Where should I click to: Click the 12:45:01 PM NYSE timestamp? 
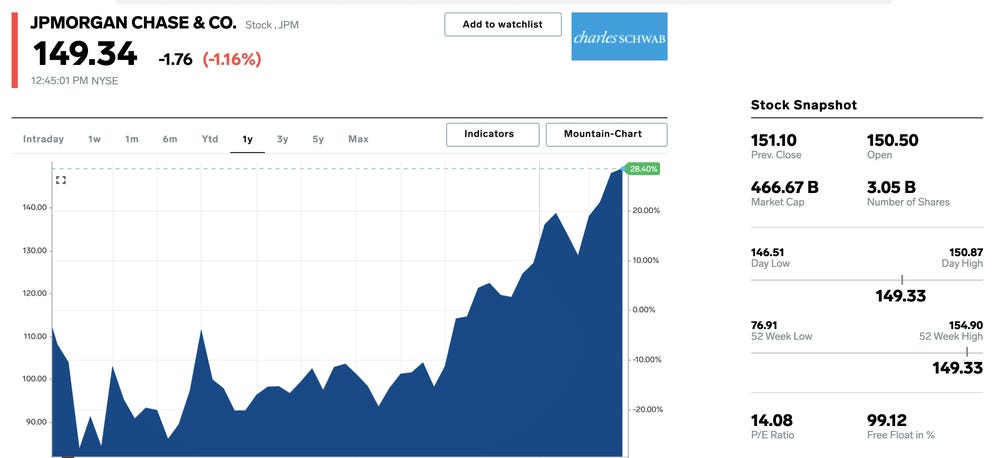75,81
